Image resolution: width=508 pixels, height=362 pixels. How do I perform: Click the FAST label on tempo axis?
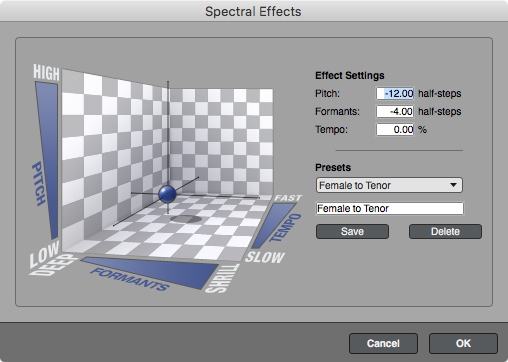click(x=288, y=198)
